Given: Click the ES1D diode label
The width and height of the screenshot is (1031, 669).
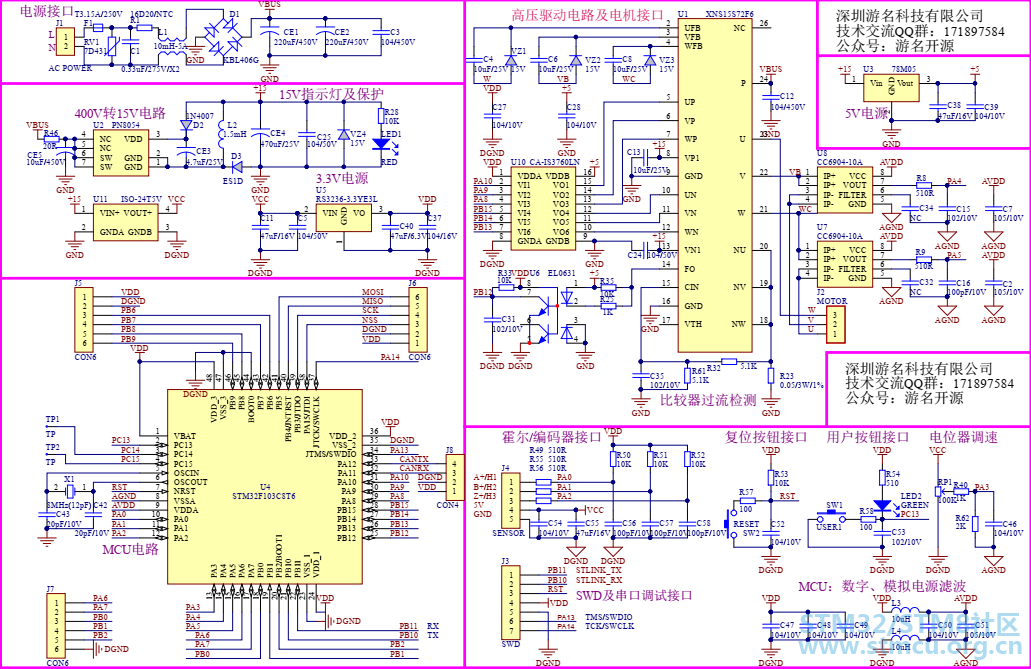Looking at the screenshot, I should coord(233,181).
